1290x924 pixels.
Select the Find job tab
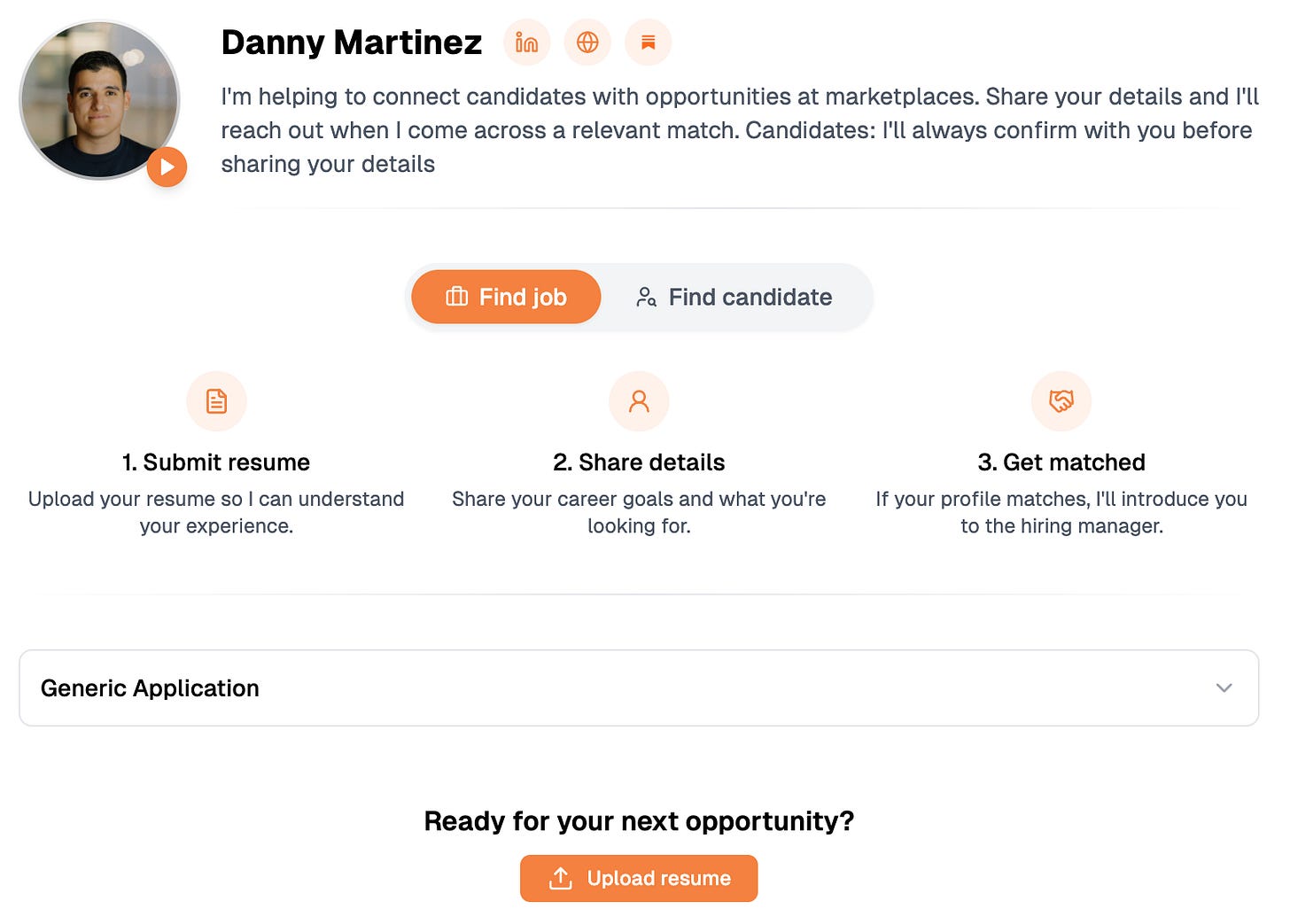pos(506,297)
